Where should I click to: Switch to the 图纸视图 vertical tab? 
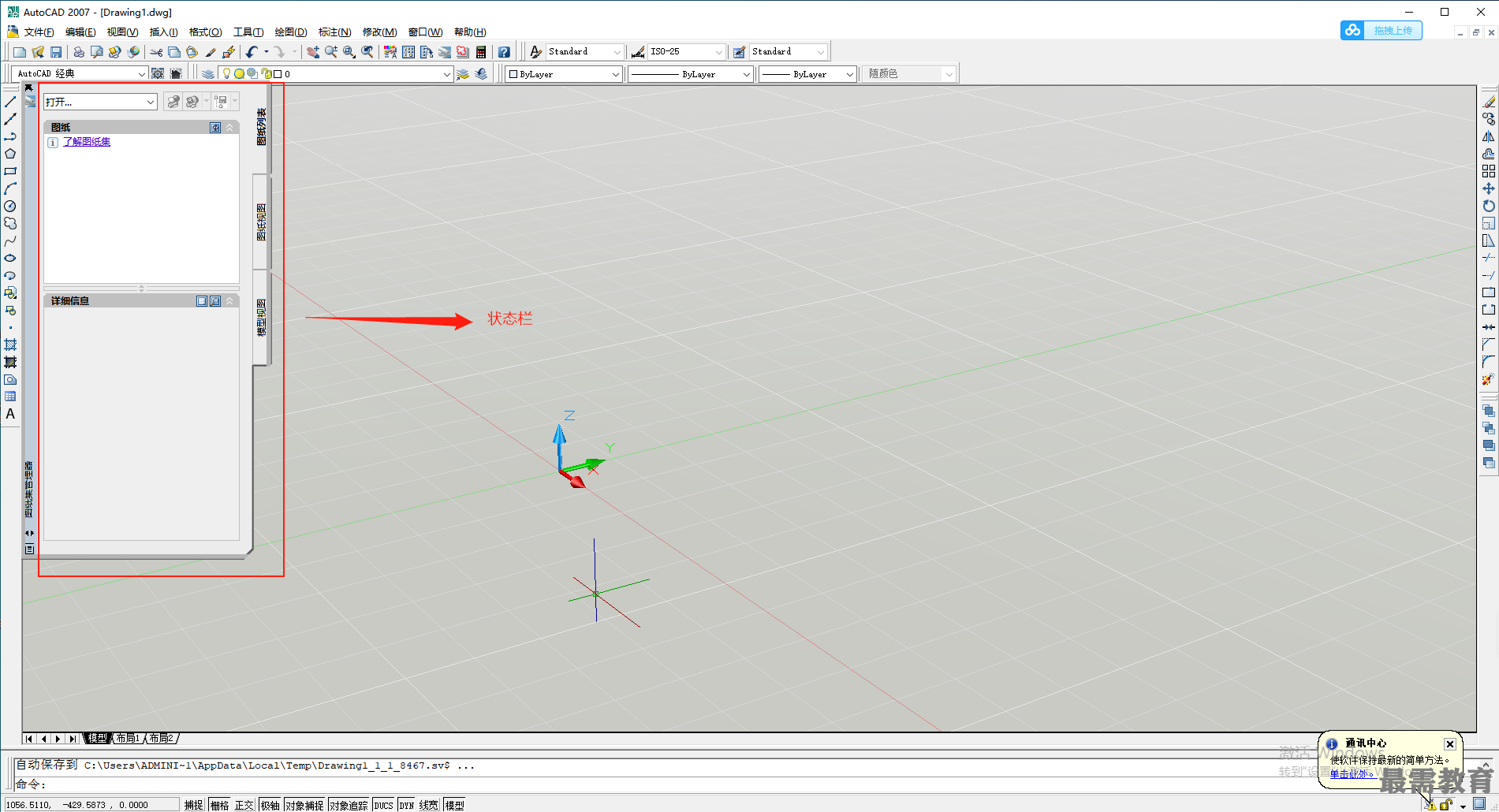click(x=262, y=222)
